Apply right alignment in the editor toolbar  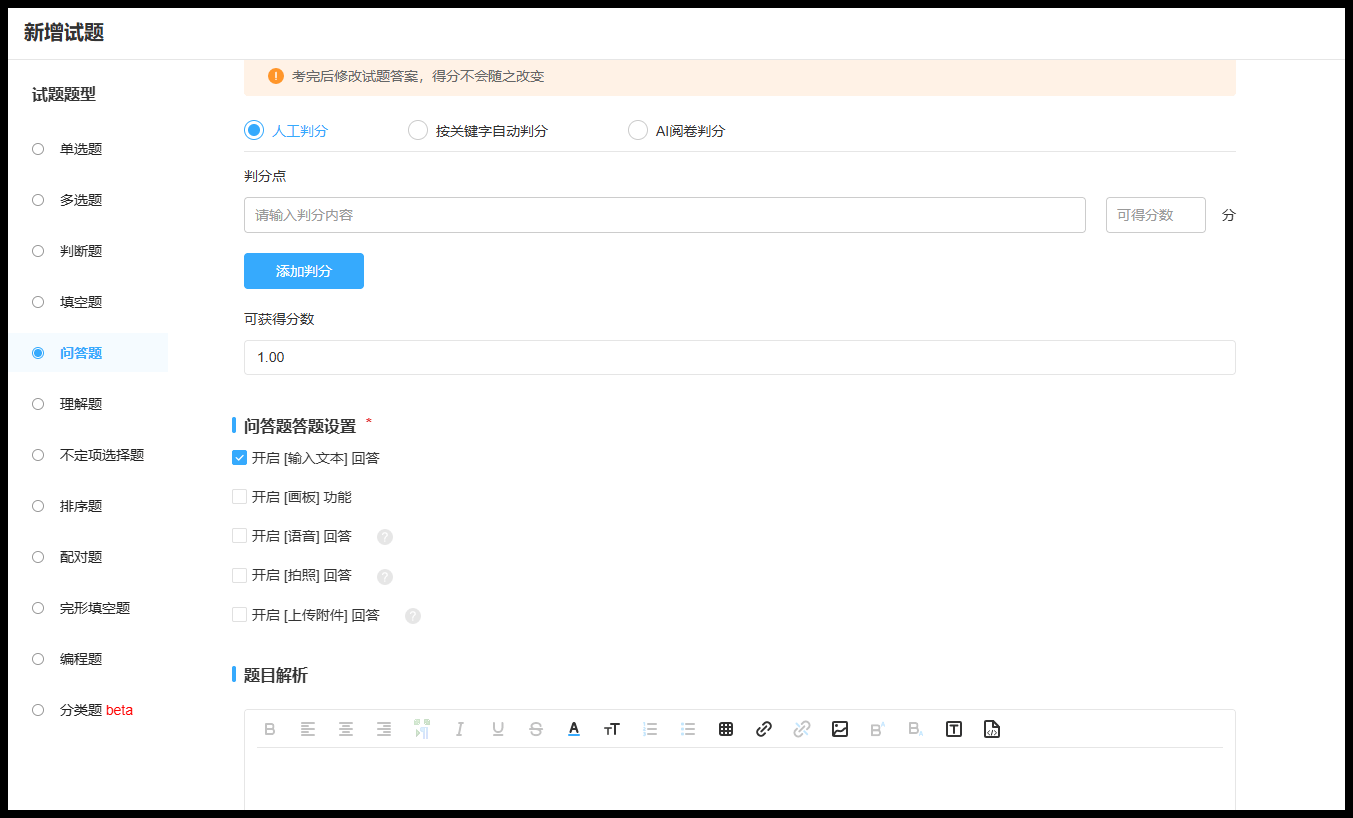click(384, 729)
